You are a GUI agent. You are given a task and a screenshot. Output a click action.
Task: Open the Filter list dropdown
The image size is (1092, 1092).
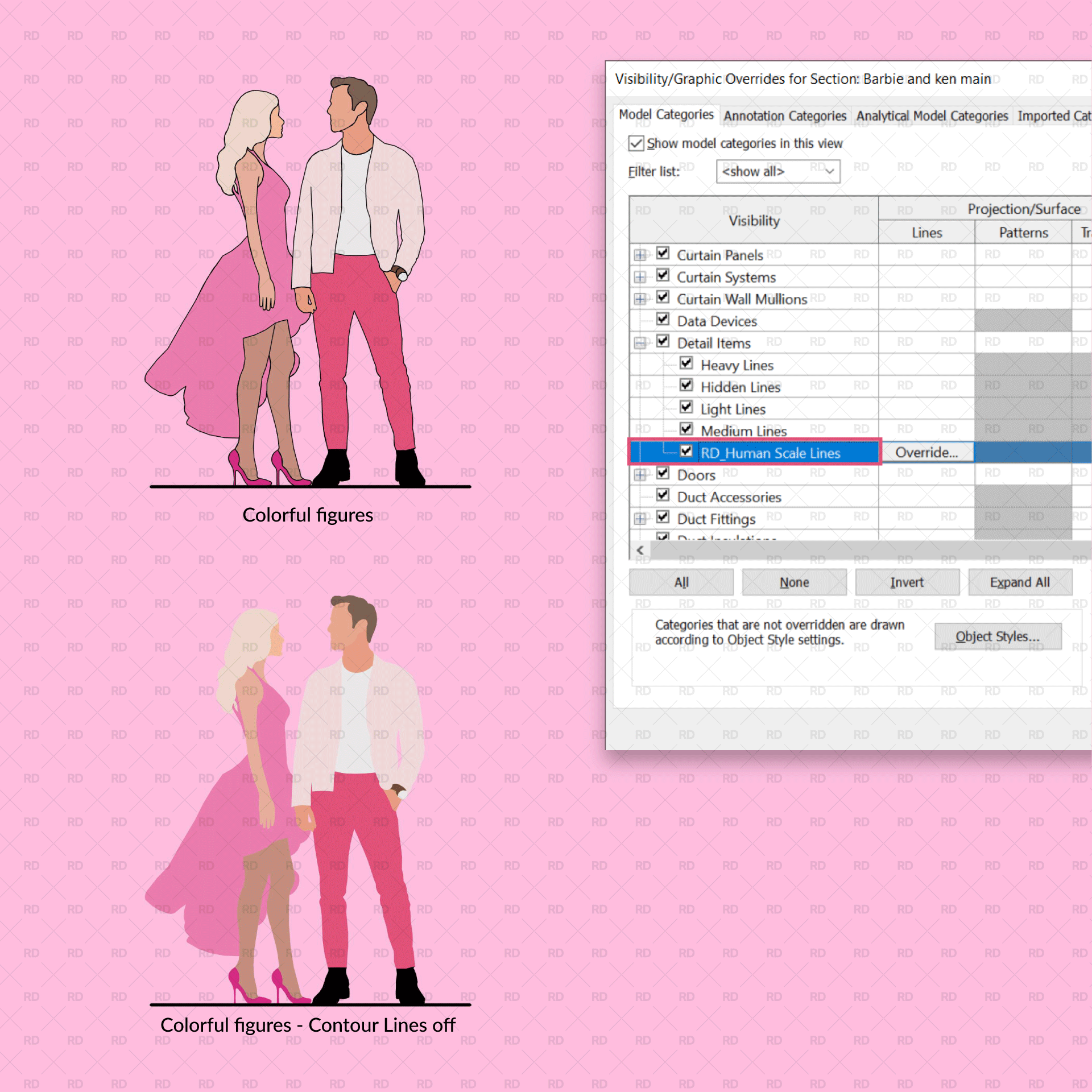click(x=830, y=171)
